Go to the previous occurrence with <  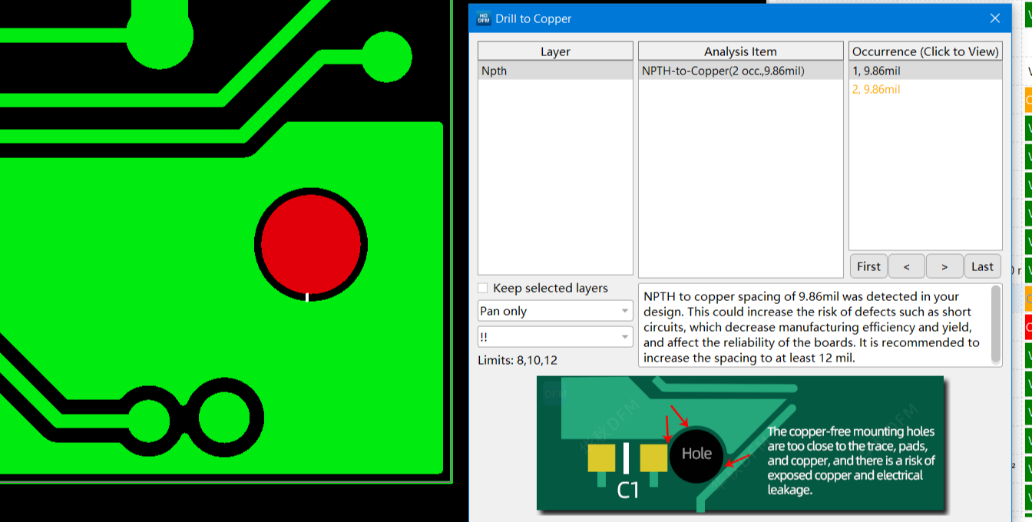907,266
